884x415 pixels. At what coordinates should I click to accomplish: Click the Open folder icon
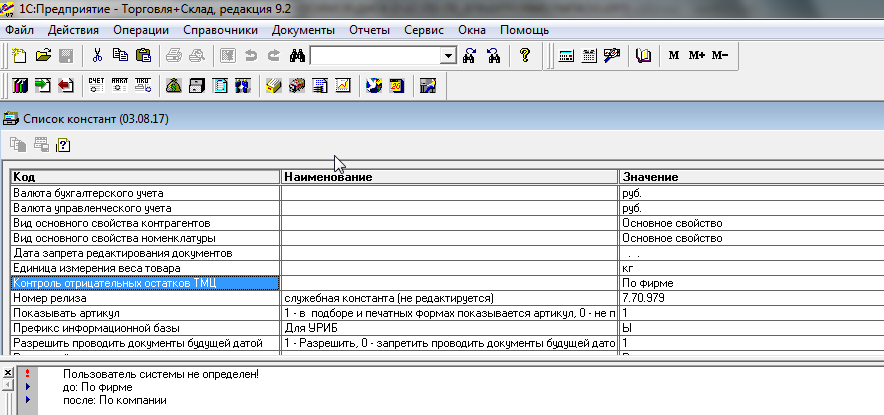[x=43, y=55]
